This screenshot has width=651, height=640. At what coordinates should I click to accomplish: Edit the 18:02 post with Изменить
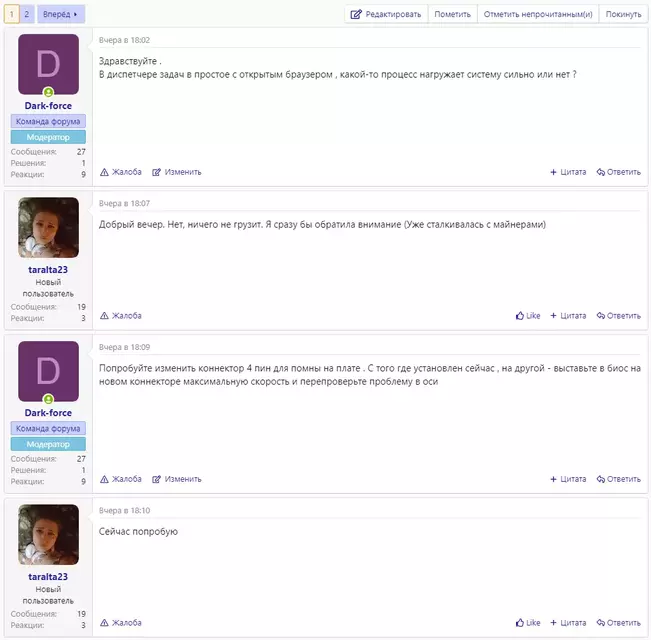point(176,172)
